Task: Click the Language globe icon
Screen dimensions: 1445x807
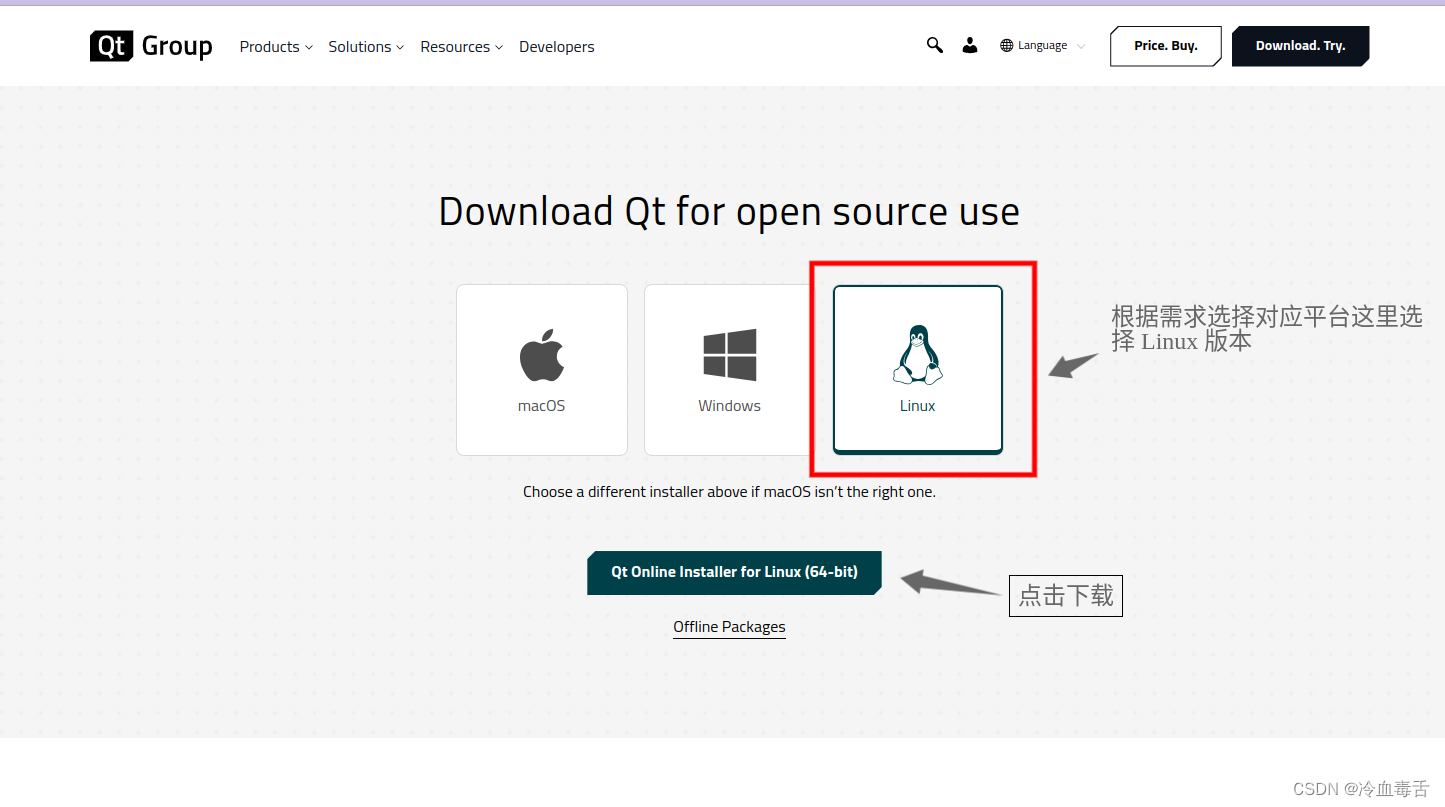Action: point(1007,45)
